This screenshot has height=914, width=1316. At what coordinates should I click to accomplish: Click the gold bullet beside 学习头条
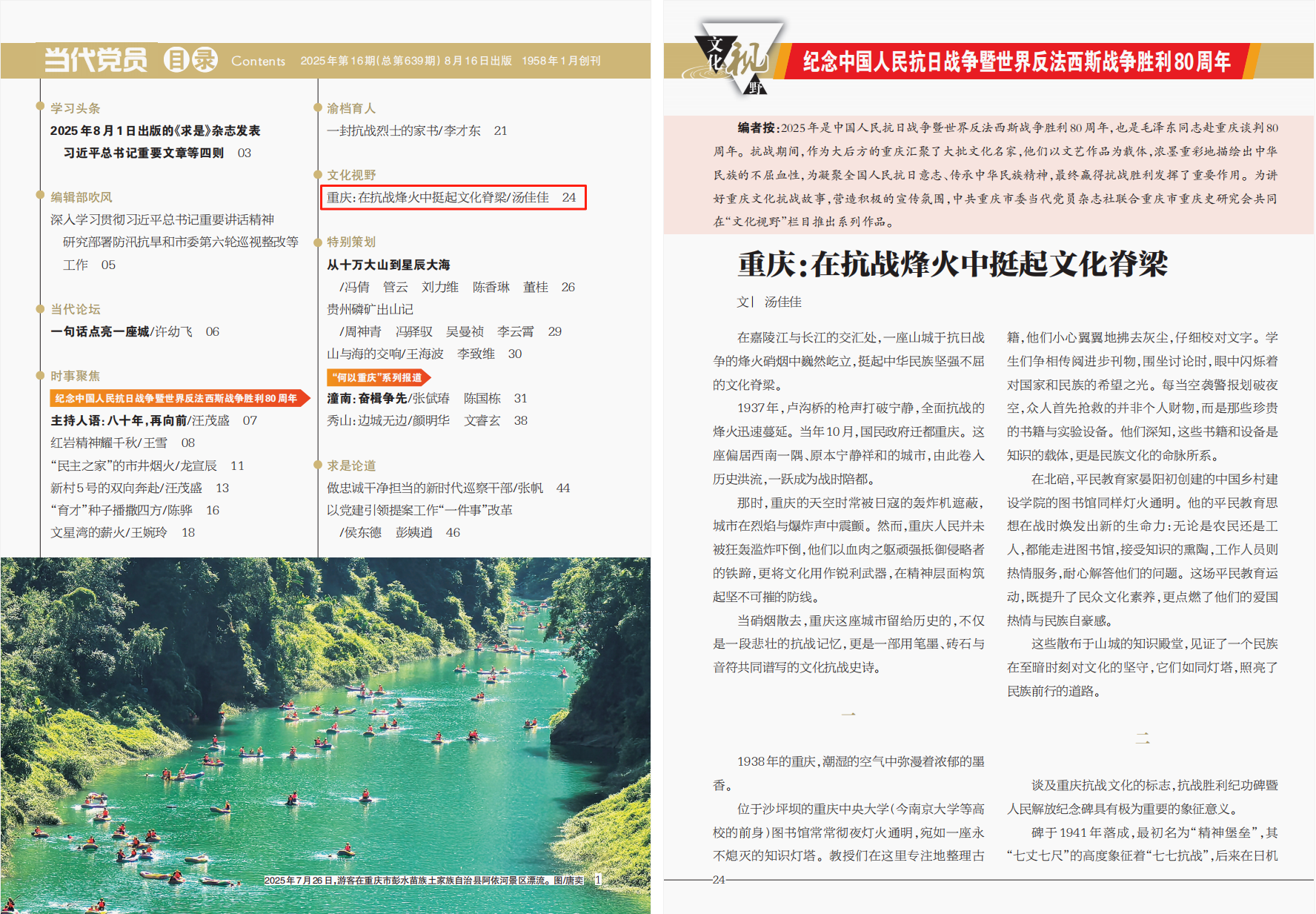[x=41, y=106]
